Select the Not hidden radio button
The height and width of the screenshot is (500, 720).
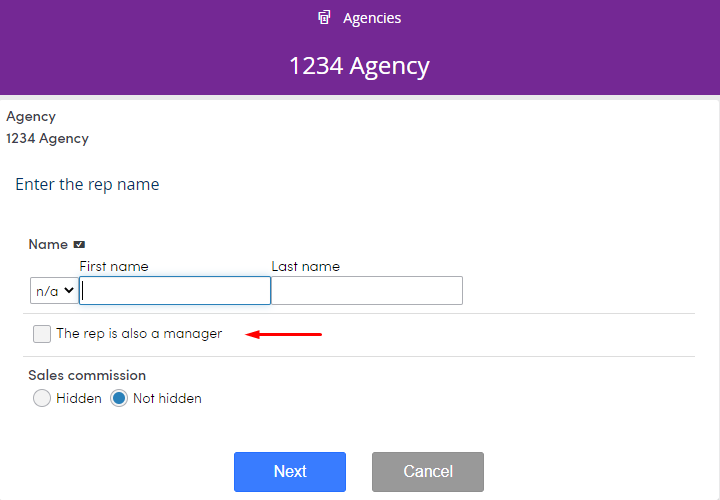[119, 398]
